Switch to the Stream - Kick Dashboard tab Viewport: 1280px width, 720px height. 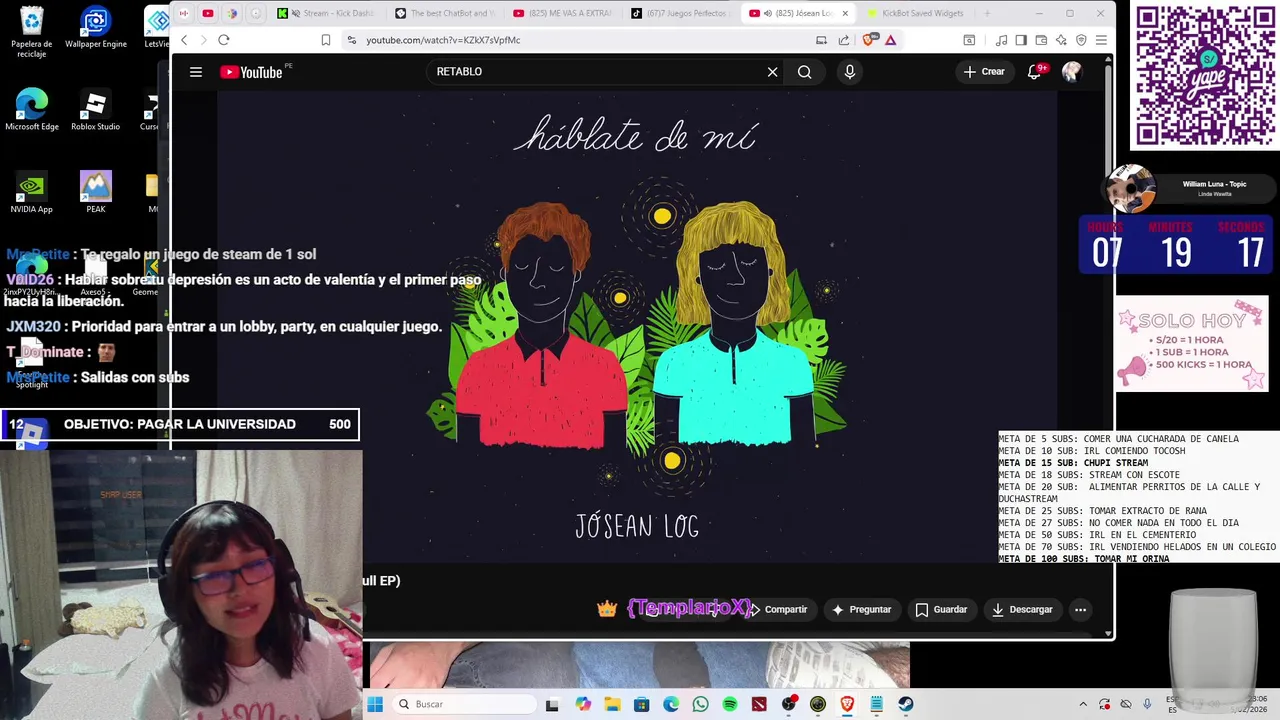(326, 13)
